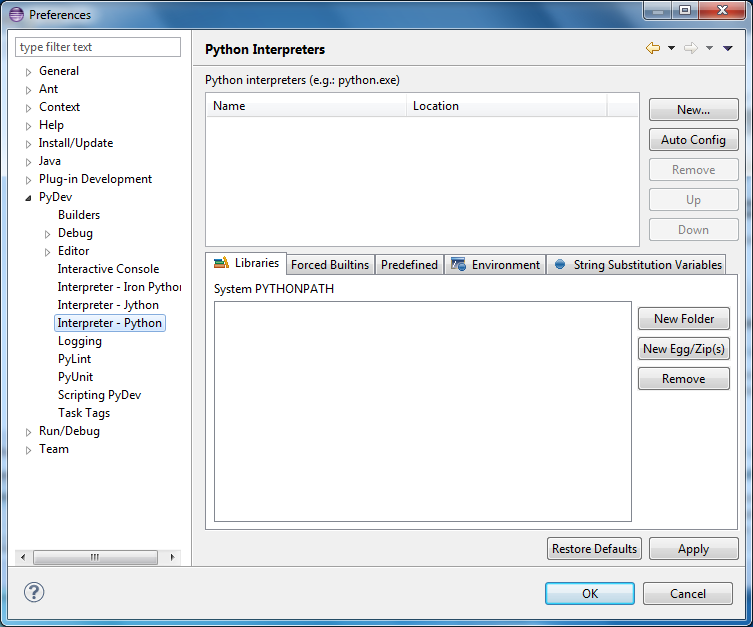Click the New Egg/Zip(s) button

(684, 349)
